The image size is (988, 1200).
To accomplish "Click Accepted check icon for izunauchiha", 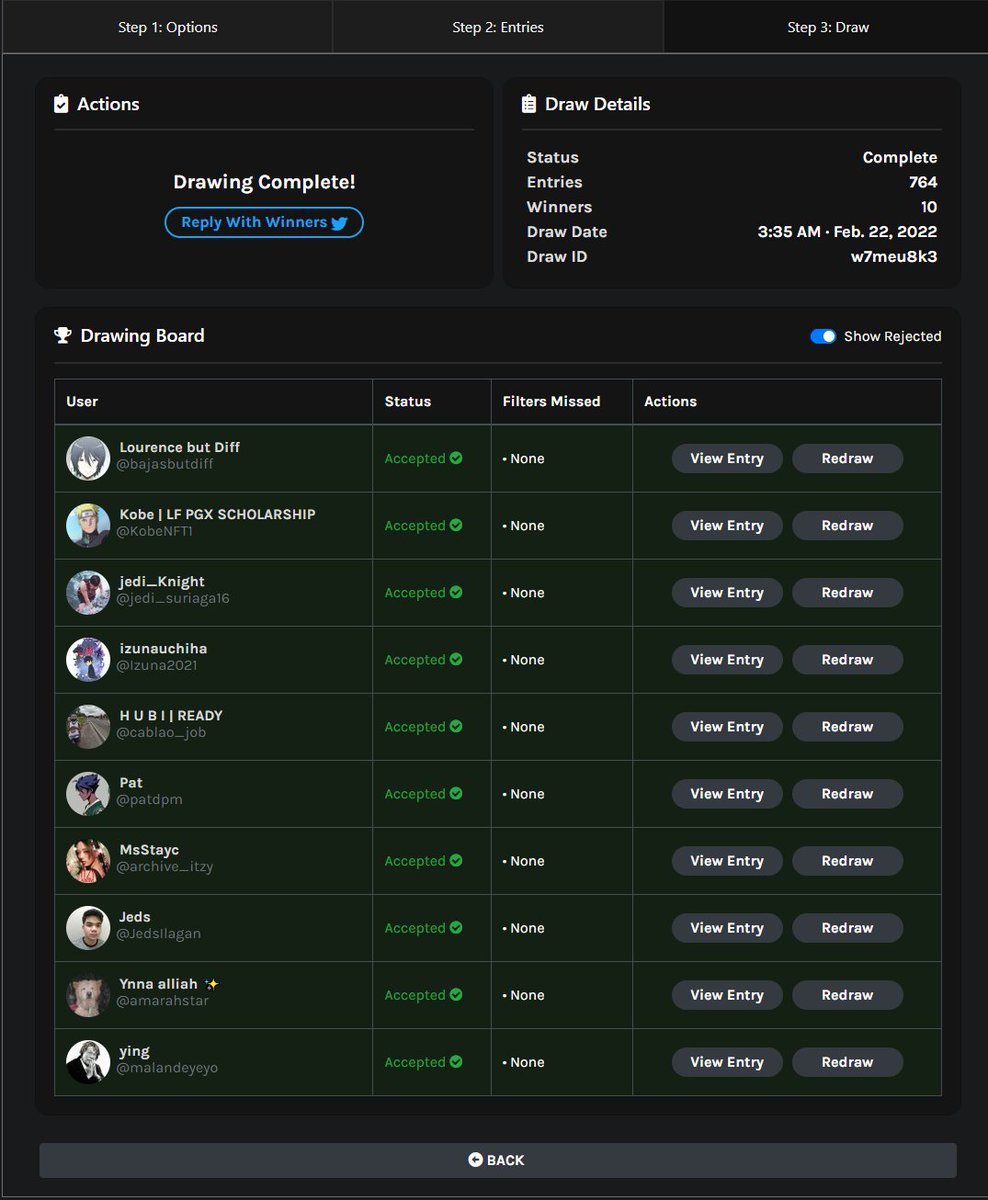I will [x=456, y=659].
